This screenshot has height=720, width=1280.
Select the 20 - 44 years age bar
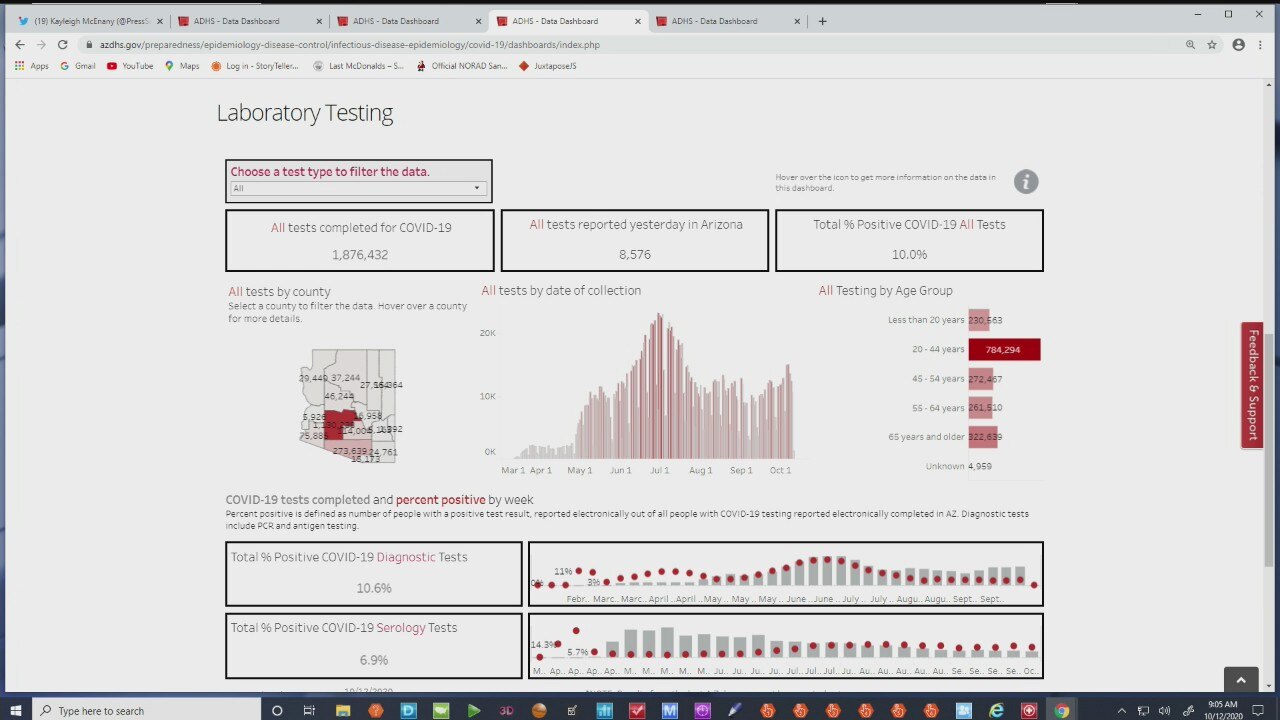point(1004,349)
